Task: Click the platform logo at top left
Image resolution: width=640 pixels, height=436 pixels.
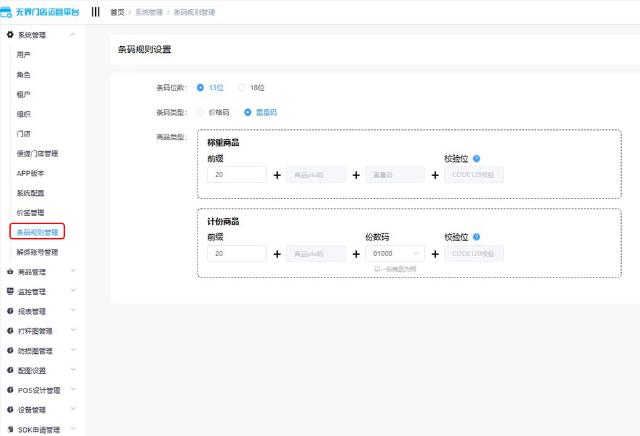Action: 40,12
